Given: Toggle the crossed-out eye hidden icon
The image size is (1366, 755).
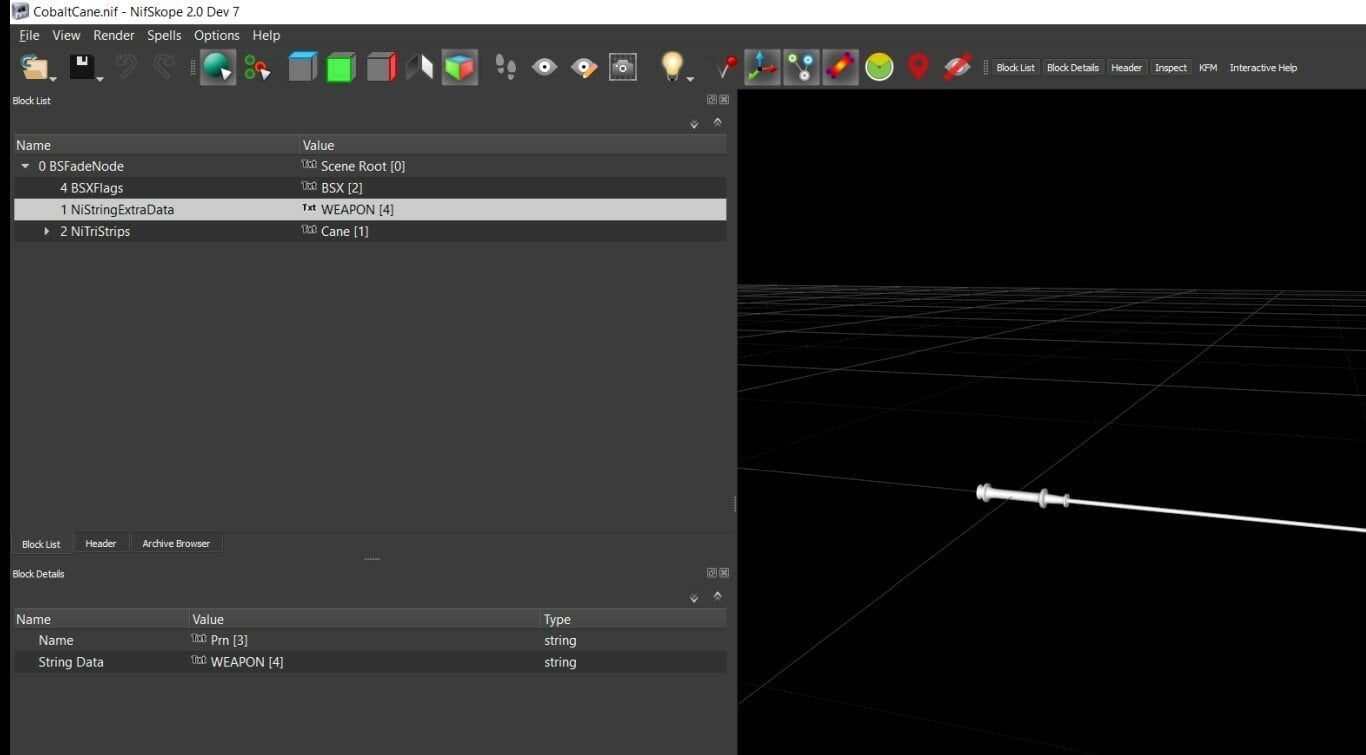Looking at the screenshot, I should coord(957,67).
